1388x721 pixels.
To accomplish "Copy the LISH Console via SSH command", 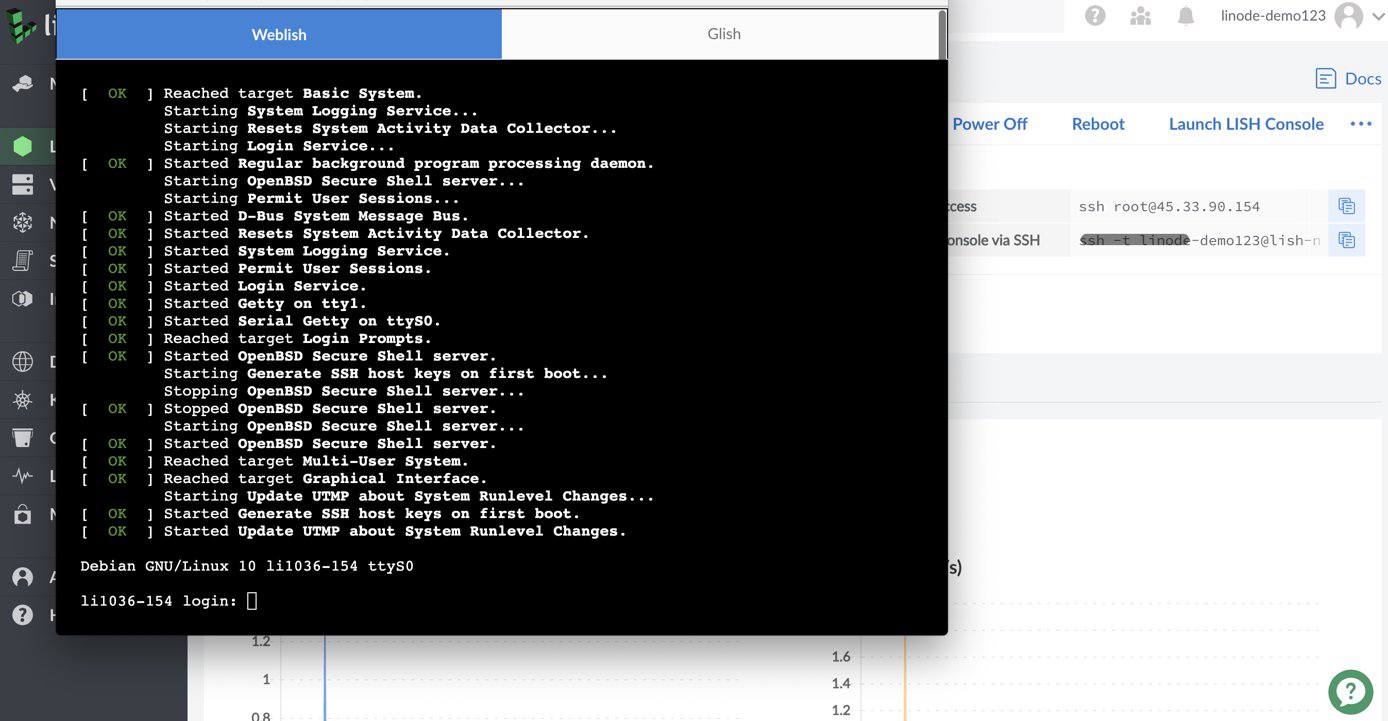I will point(1346,240).
